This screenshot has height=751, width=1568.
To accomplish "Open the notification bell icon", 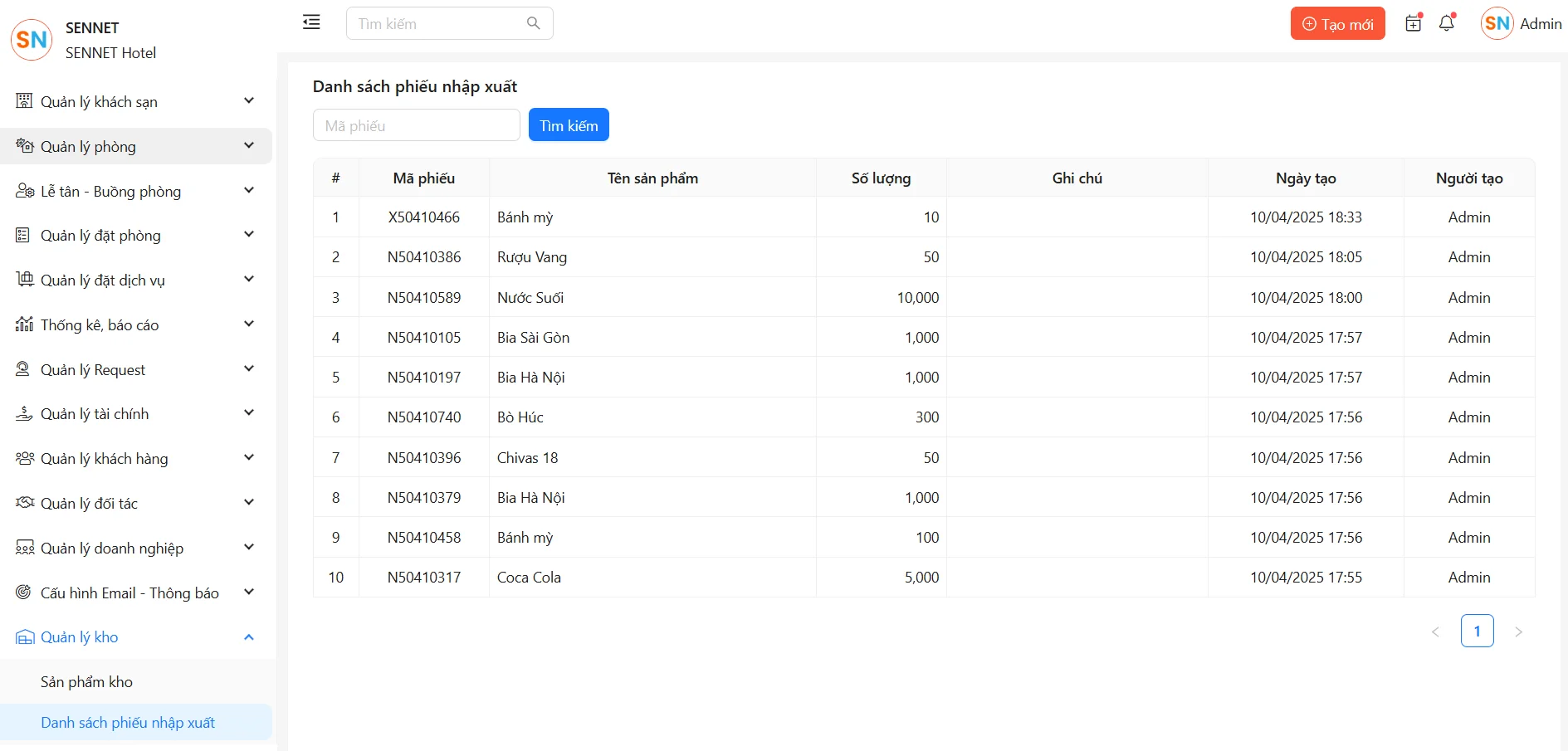I will [x=1447, y=23].
